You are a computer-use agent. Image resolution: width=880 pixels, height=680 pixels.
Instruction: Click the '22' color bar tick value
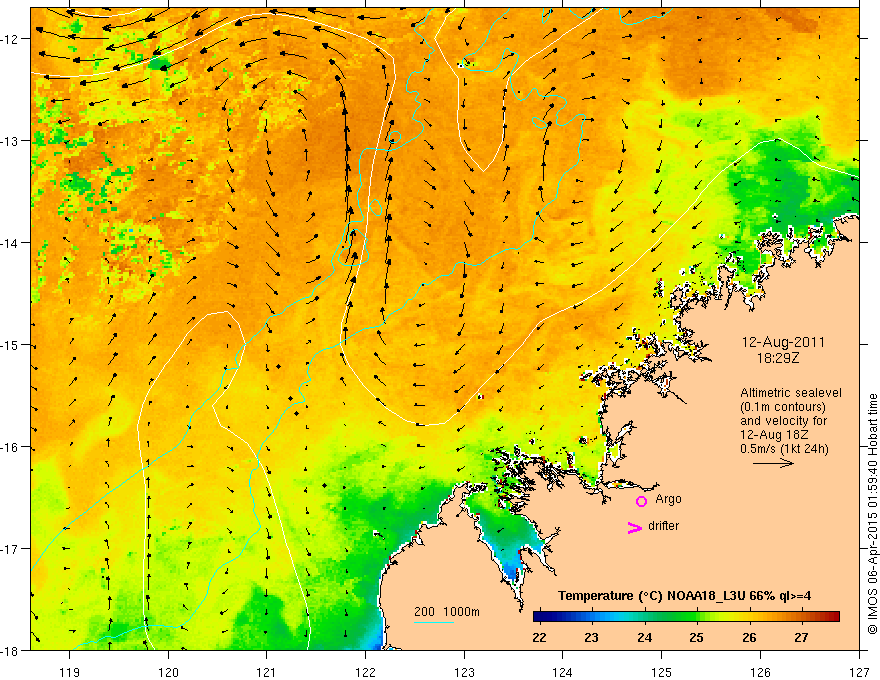(539, 637)
